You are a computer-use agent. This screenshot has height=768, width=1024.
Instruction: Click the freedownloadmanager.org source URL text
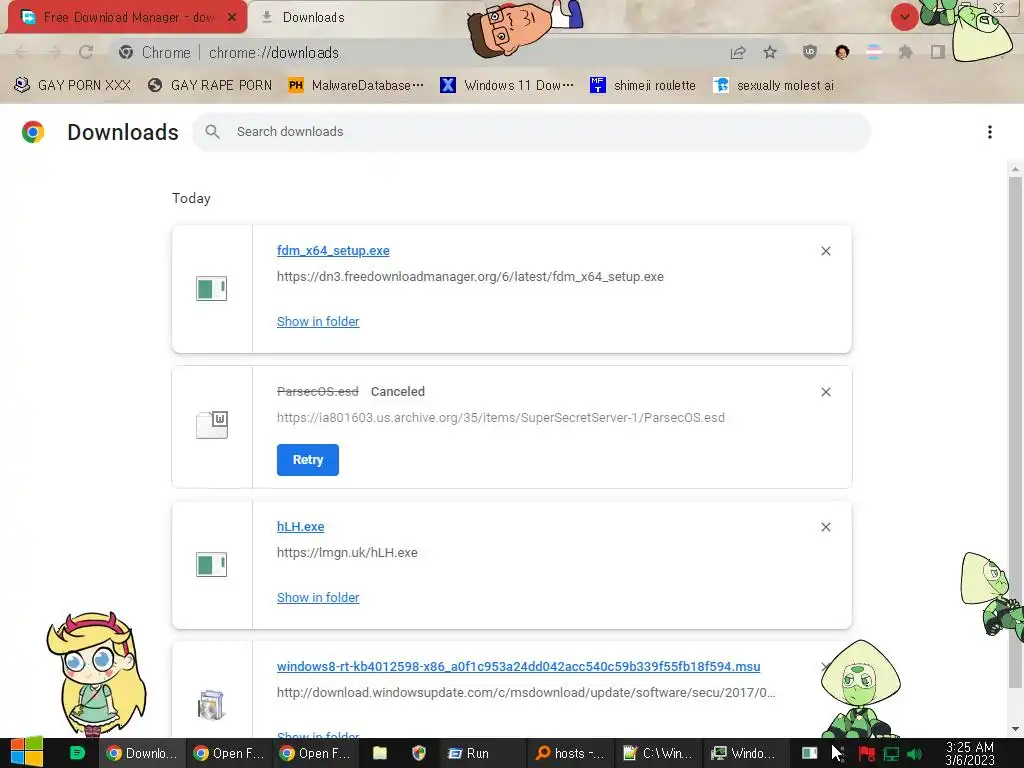click(x=470, y=276)
